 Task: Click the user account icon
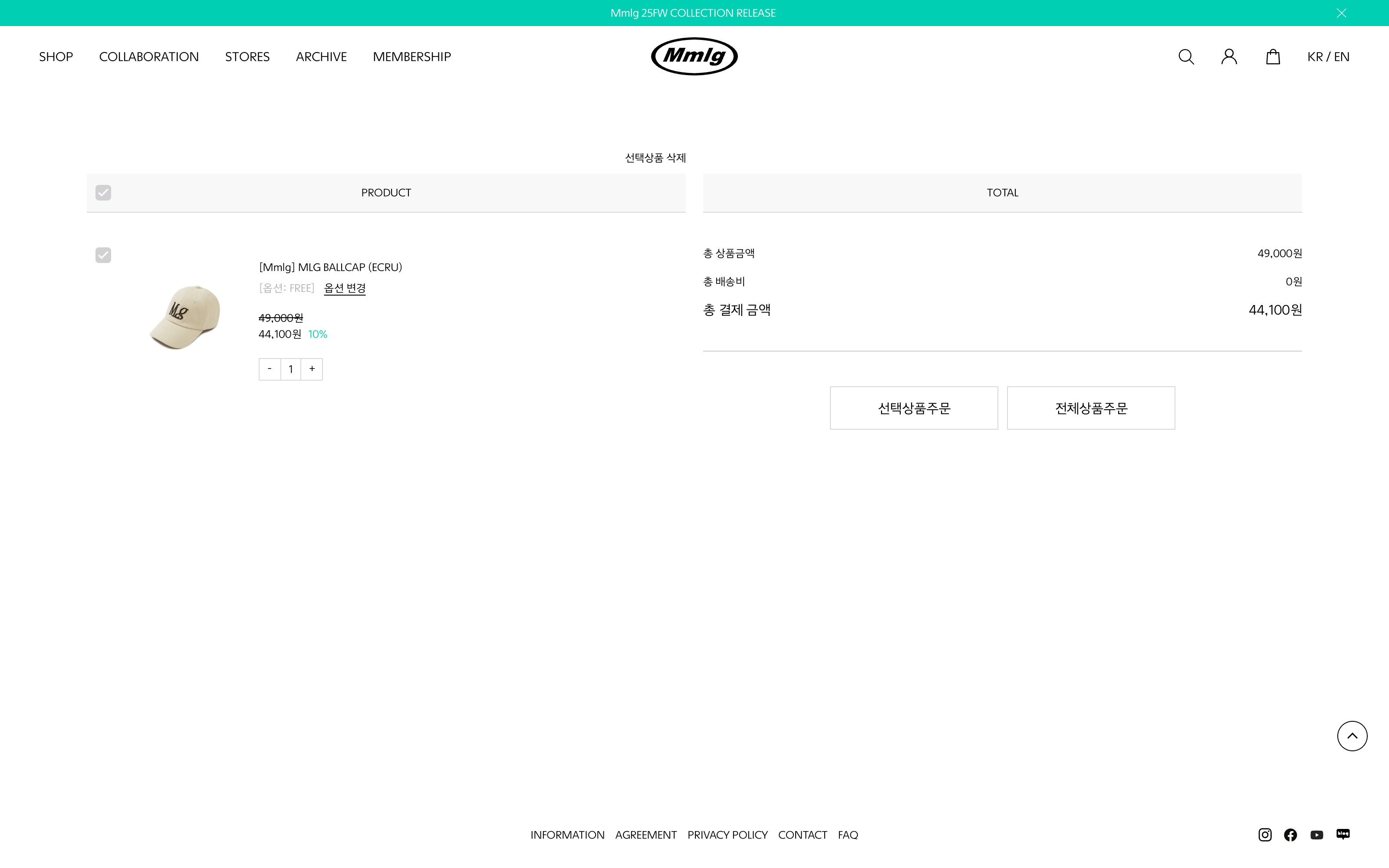pyautogui.click(x=1229, y=57)
